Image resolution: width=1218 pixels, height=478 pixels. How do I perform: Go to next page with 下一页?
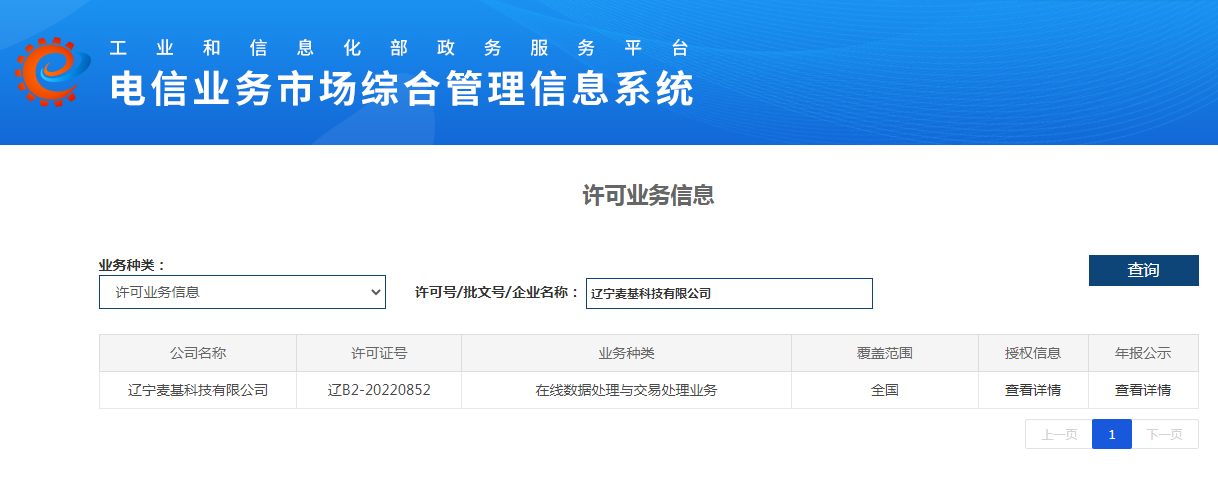pos(1164,434)
